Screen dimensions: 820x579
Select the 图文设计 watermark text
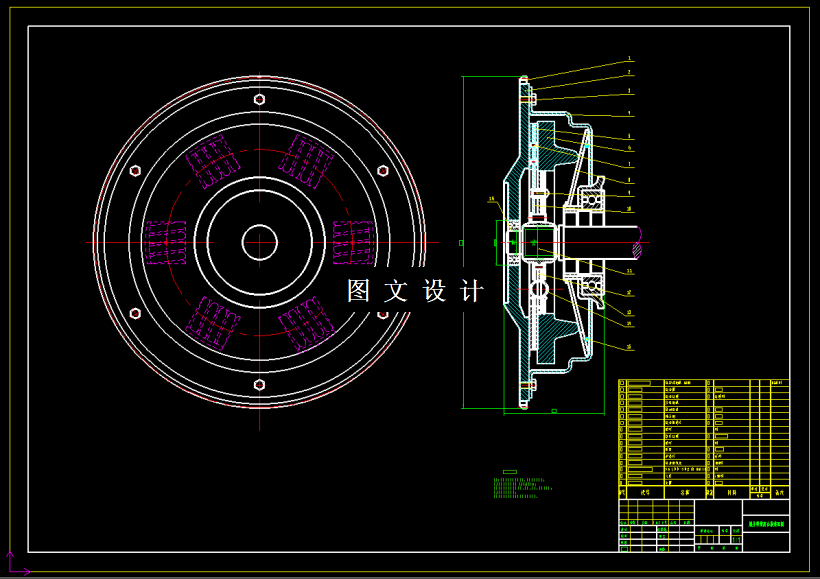pos(412,288)
